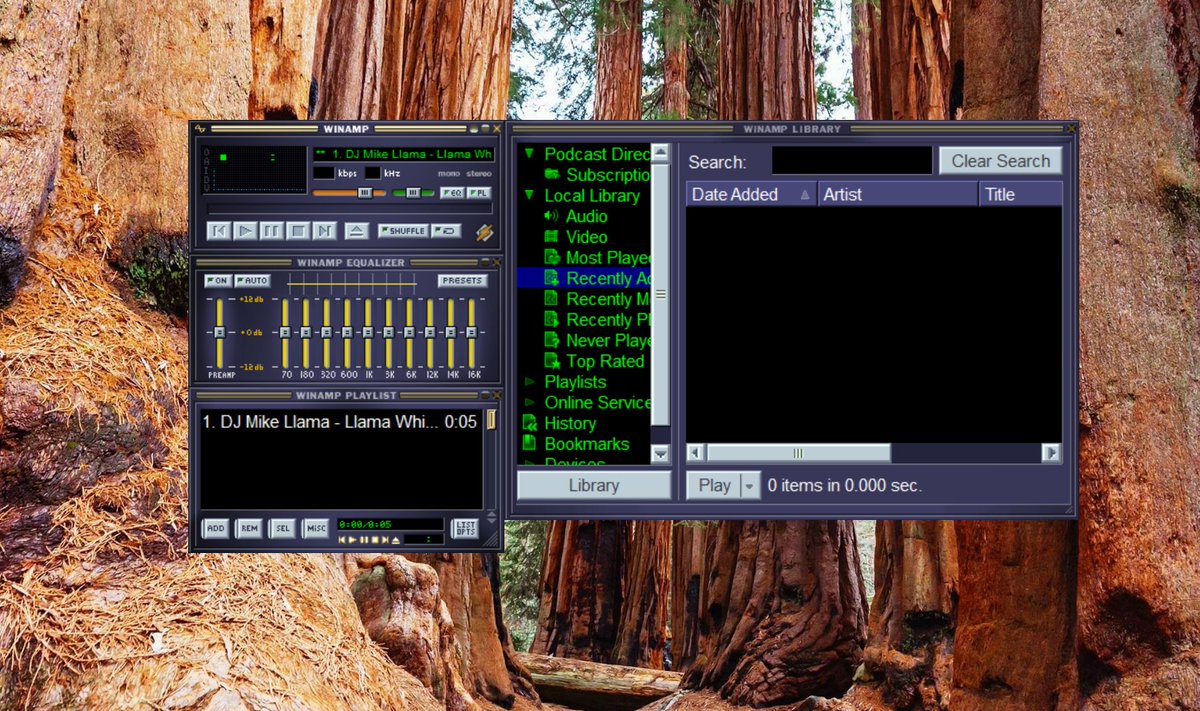Open the Recently Modified view
The height and width of the screenshot is (711, 1200).
(x=598, y=299)
